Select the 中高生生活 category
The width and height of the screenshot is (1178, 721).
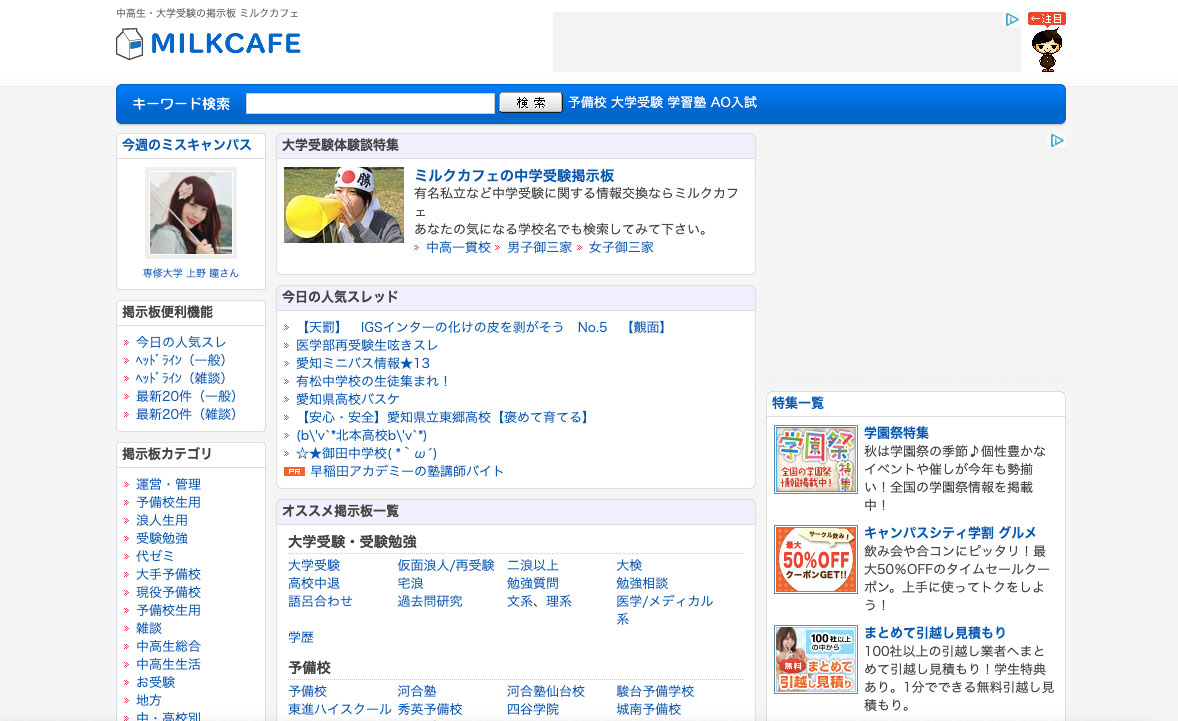tap(168, 665)
